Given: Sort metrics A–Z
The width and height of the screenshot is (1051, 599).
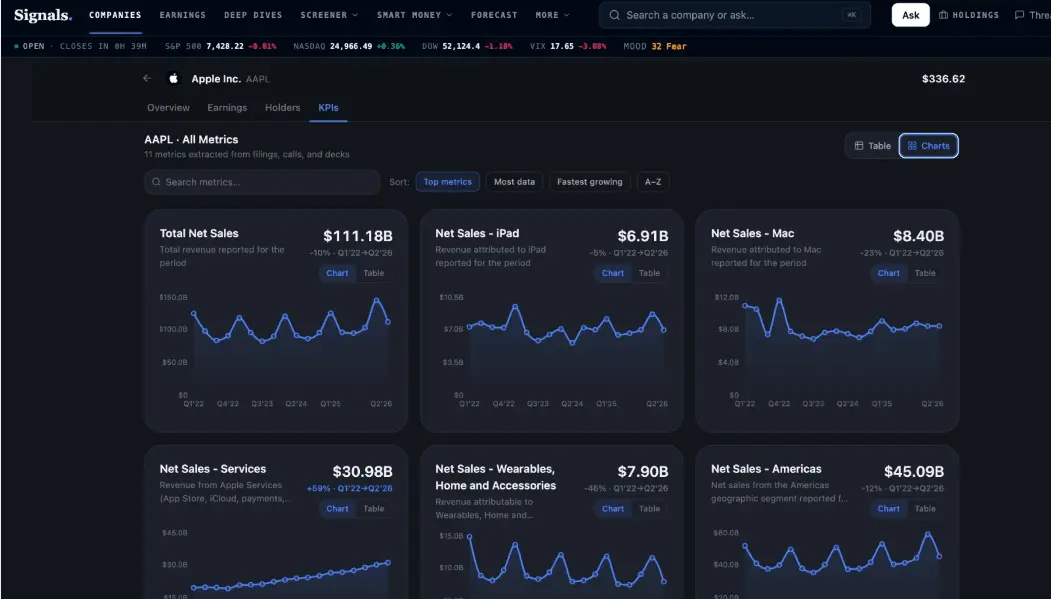Looking at the screenshot, I should click(x=653, y=182).
